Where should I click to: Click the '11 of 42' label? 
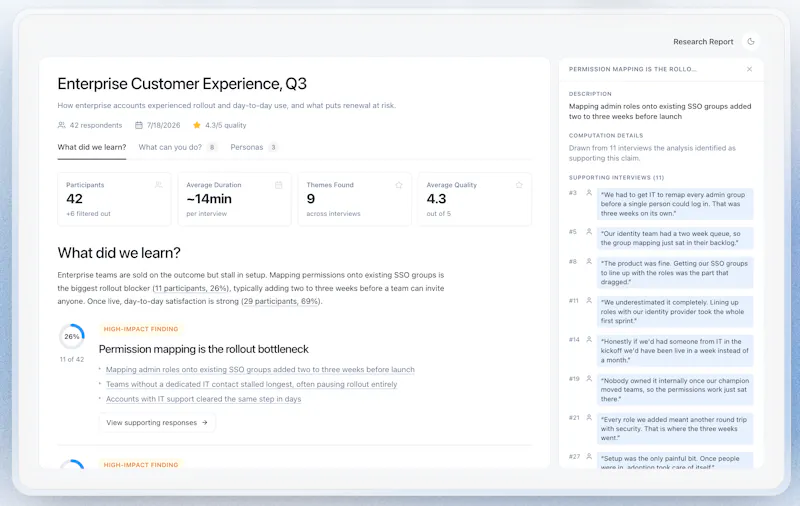pos(72,360)
